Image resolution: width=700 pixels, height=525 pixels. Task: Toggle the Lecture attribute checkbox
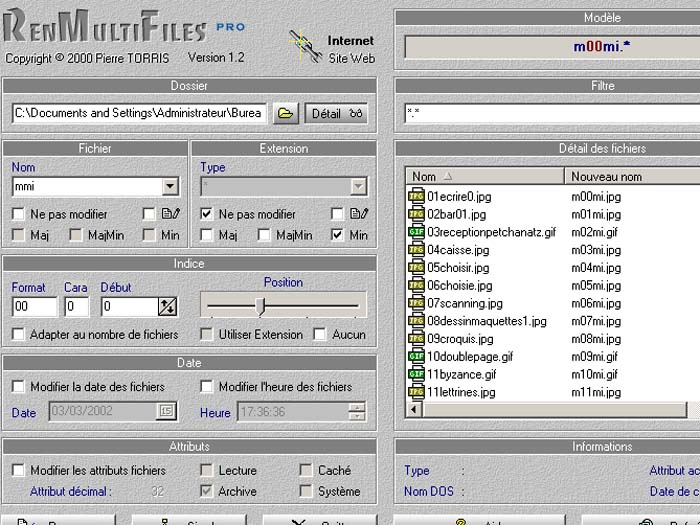(206, 470)
